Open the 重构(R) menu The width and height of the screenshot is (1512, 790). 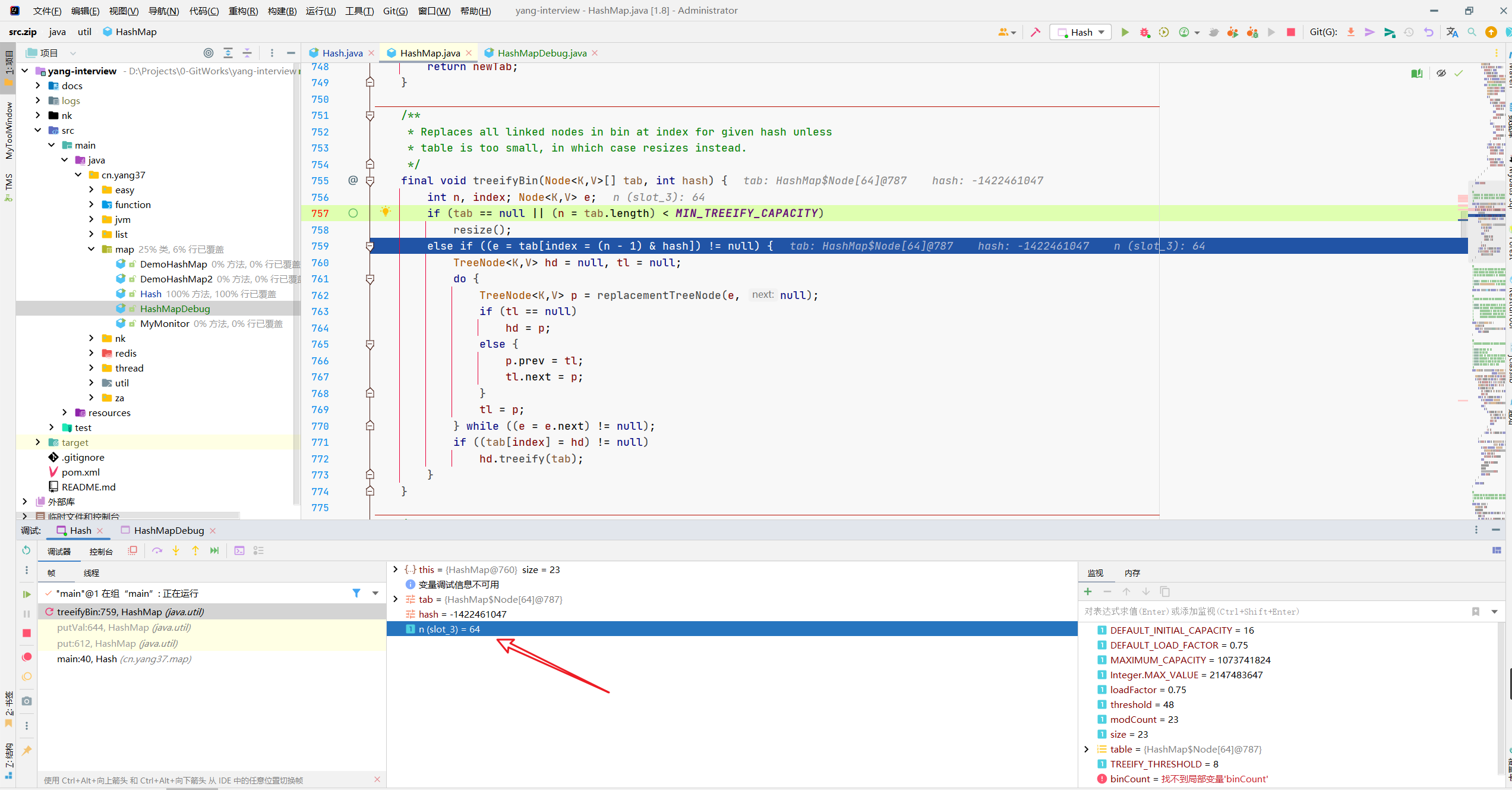(243, 11)
